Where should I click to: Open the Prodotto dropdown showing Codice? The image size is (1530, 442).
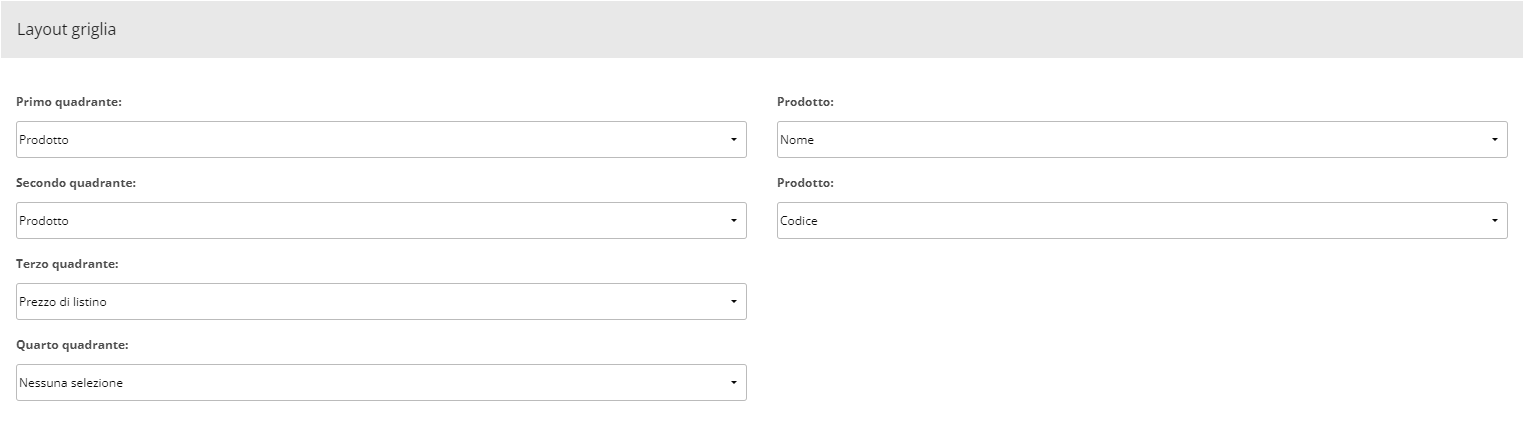(1142, 221)
